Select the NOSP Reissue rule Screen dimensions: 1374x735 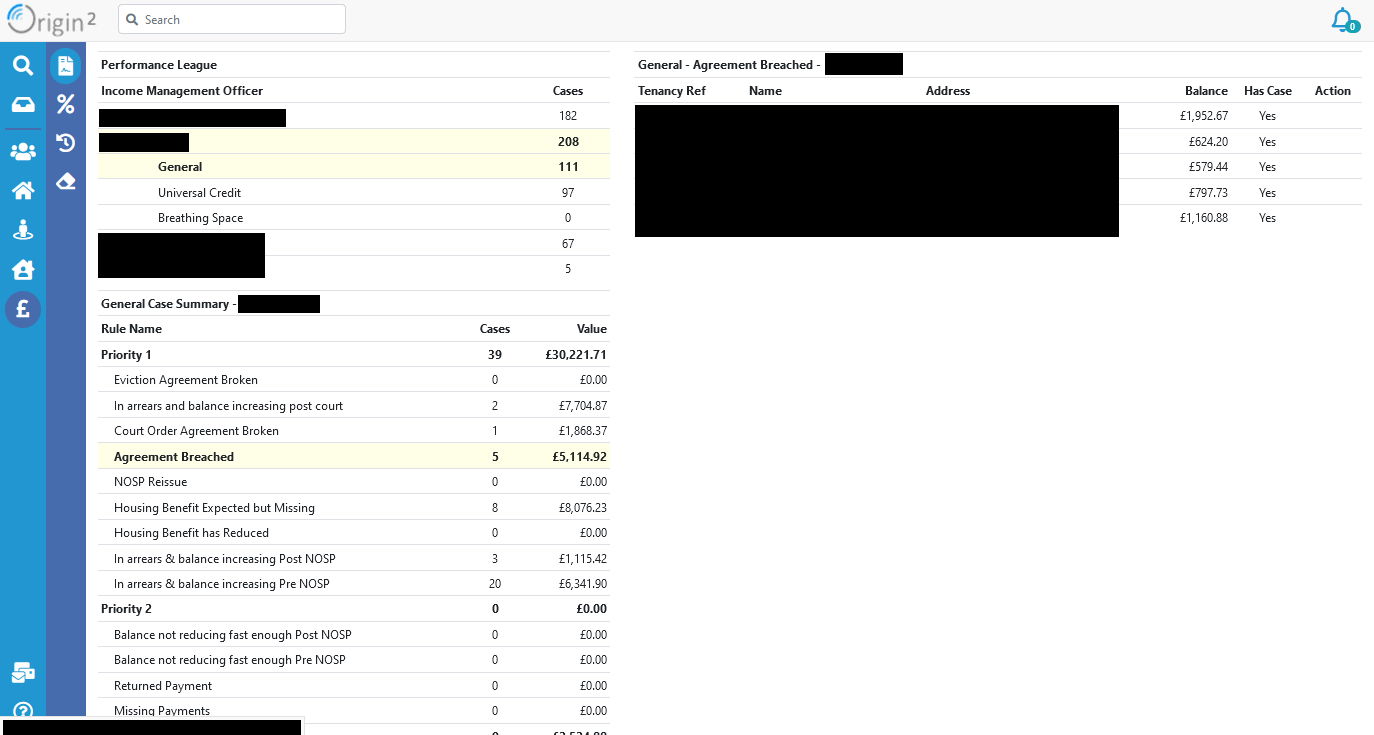354,482
